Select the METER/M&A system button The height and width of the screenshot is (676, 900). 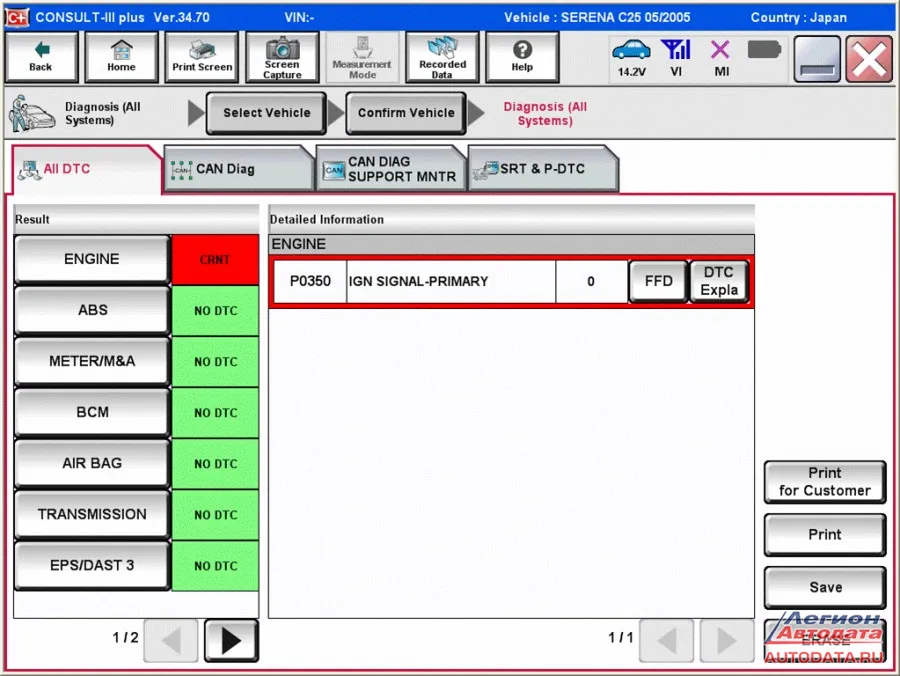coord(92,362)
